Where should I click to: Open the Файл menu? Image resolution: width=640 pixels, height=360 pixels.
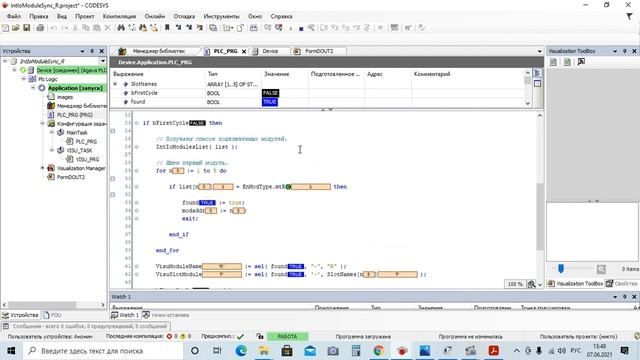click(14, 16)
